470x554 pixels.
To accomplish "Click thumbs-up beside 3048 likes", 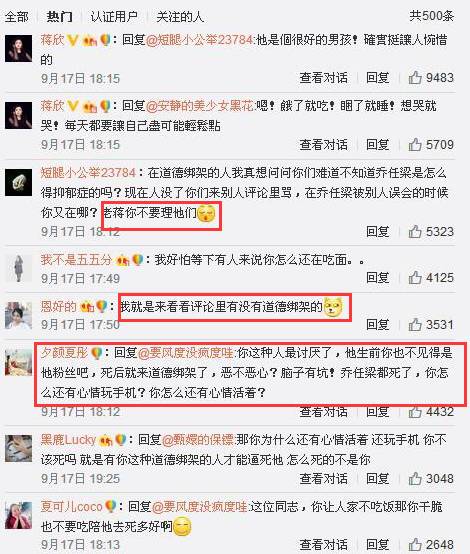I will (x=415, y=478).
